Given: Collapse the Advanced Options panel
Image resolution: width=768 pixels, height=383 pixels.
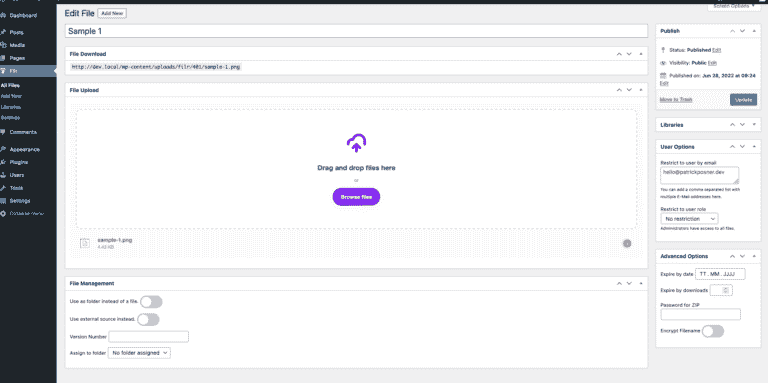Looking at the screenshot, I should pyautogui.click(x=754, y=256).
